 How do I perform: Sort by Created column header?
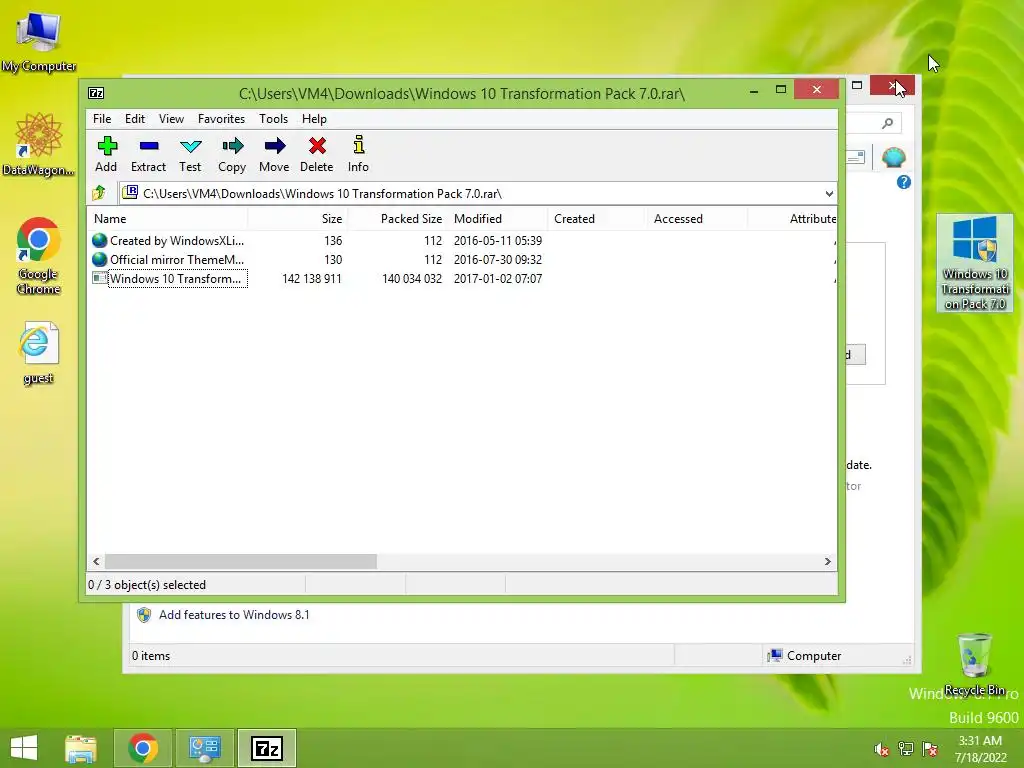point(598,219)
